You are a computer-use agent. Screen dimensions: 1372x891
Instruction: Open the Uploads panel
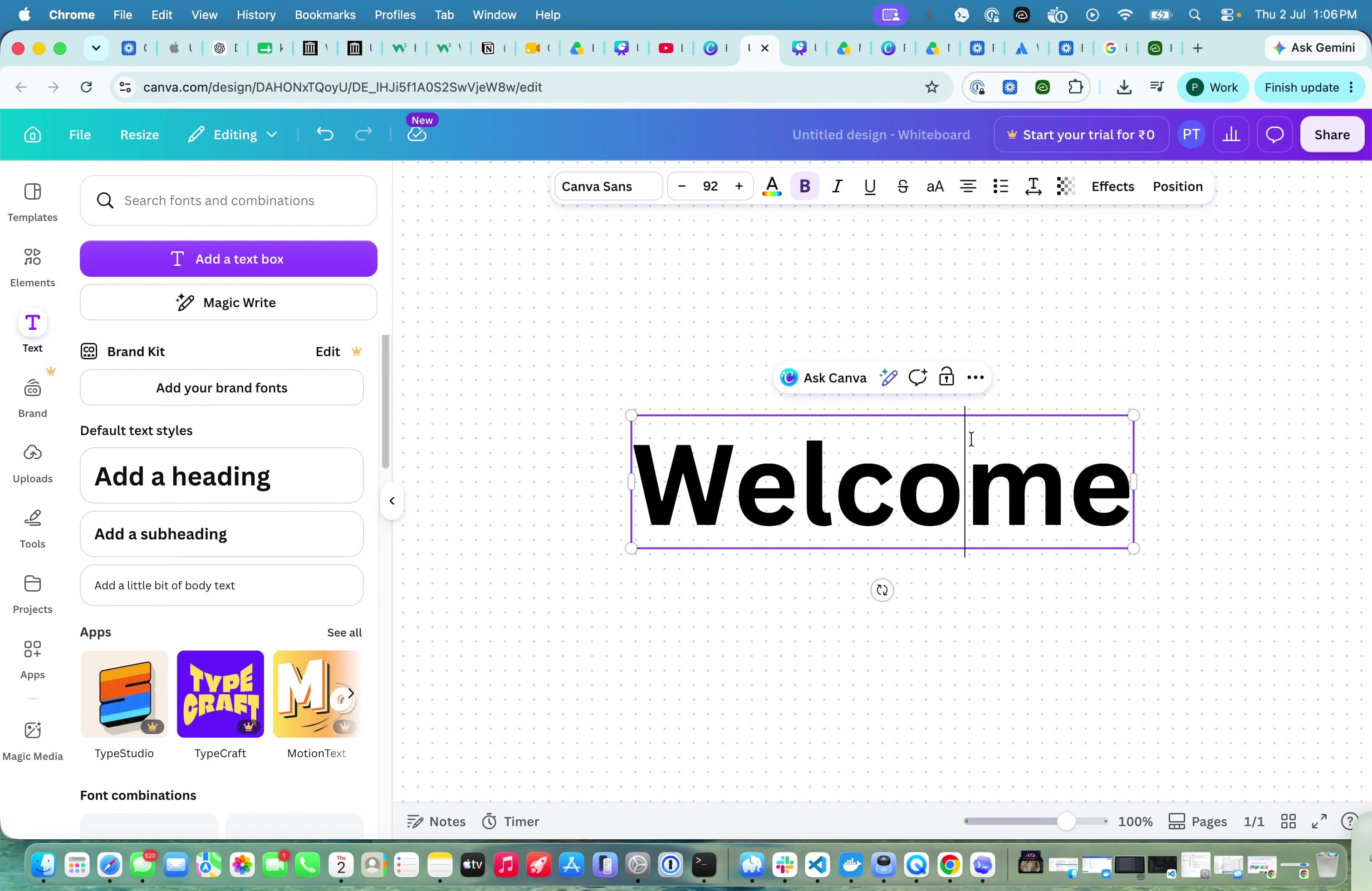pos(32,463)
